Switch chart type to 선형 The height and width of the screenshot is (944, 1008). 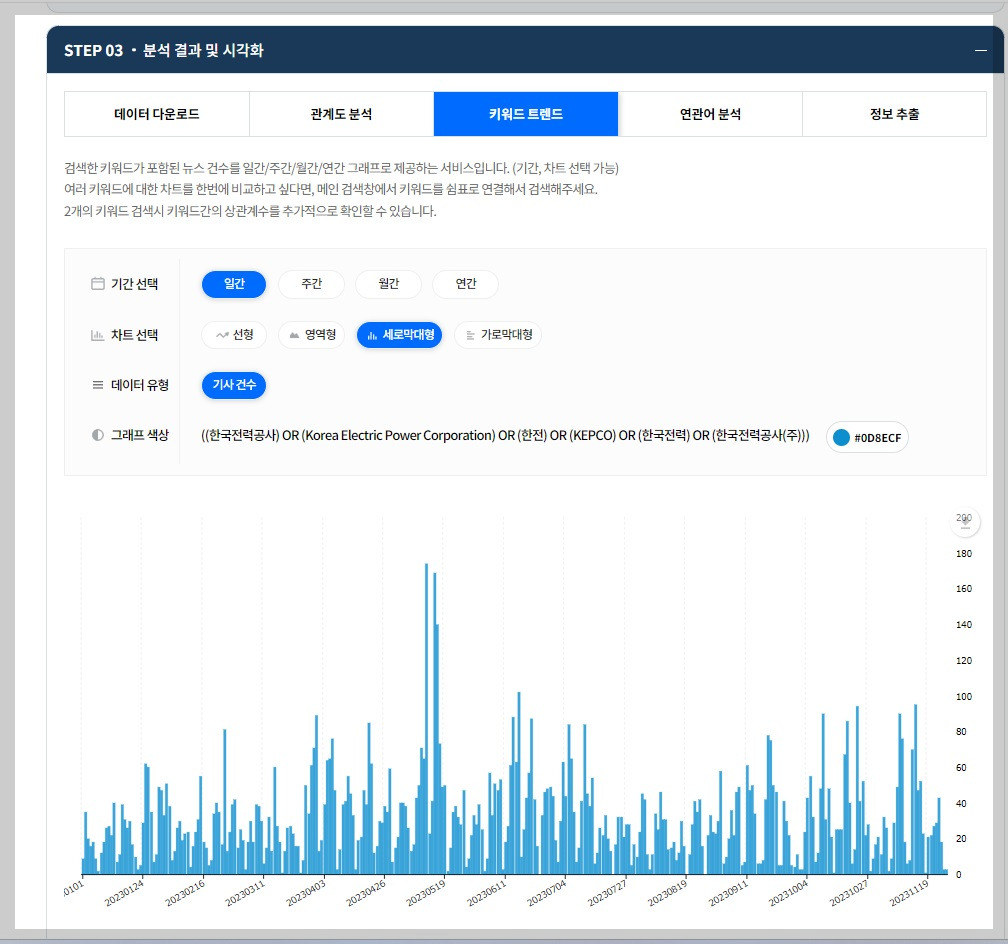(234, 335)
